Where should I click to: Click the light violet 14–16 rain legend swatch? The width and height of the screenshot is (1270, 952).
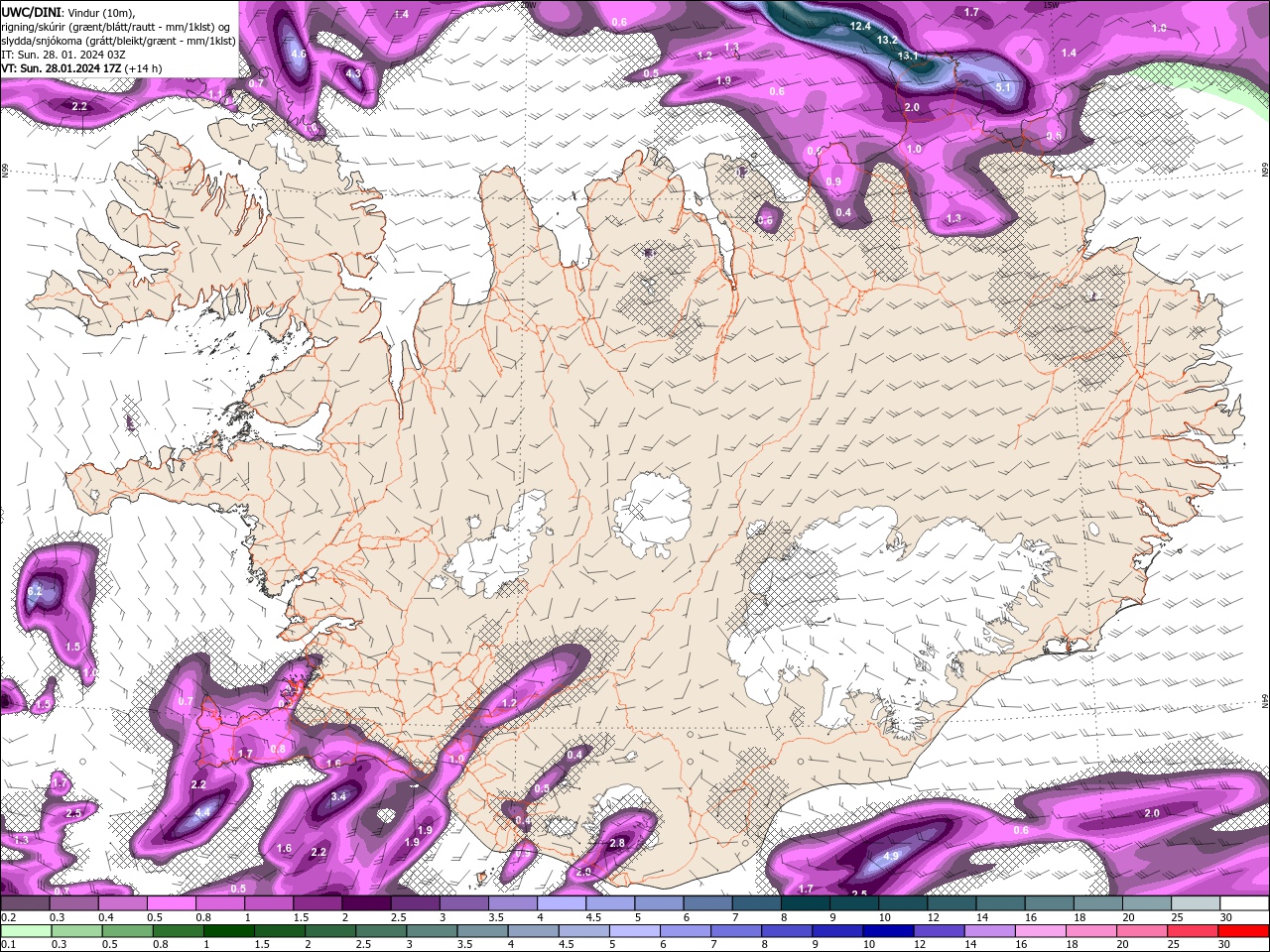pos(990,931)
